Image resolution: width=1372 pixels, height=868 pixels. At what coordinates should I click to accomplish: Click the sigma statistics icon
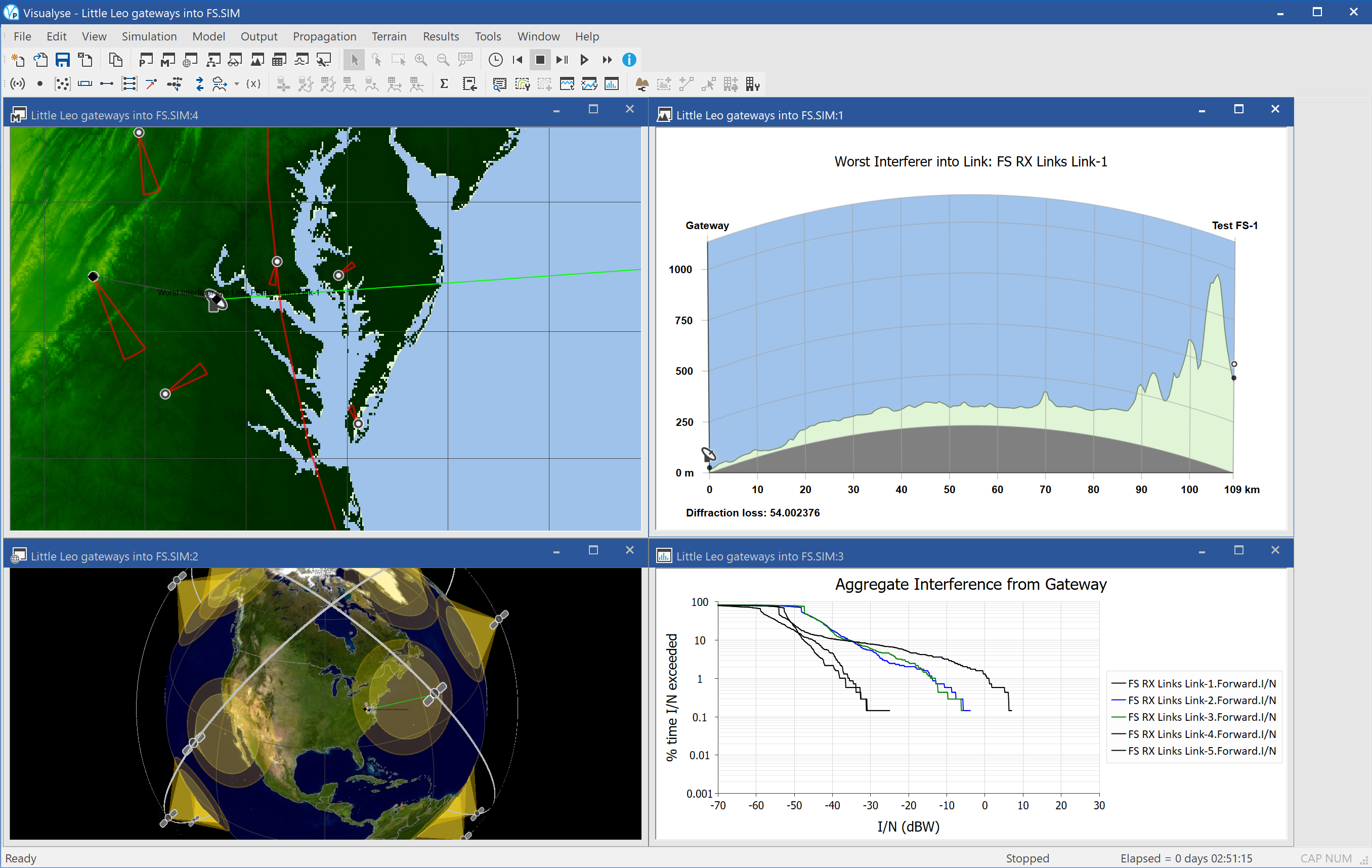click(444, 84)
